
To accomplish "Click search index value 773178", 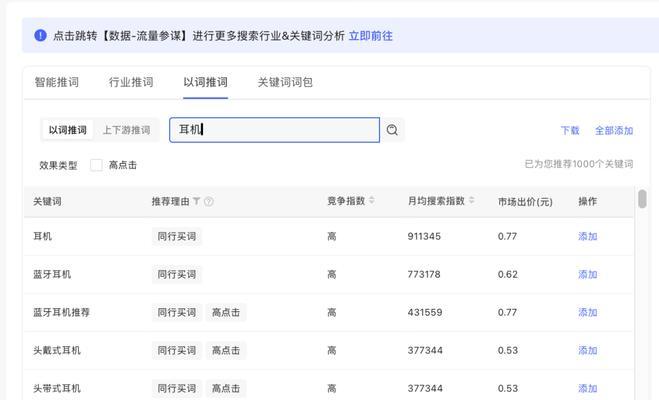I will click(x=424, y=275).
